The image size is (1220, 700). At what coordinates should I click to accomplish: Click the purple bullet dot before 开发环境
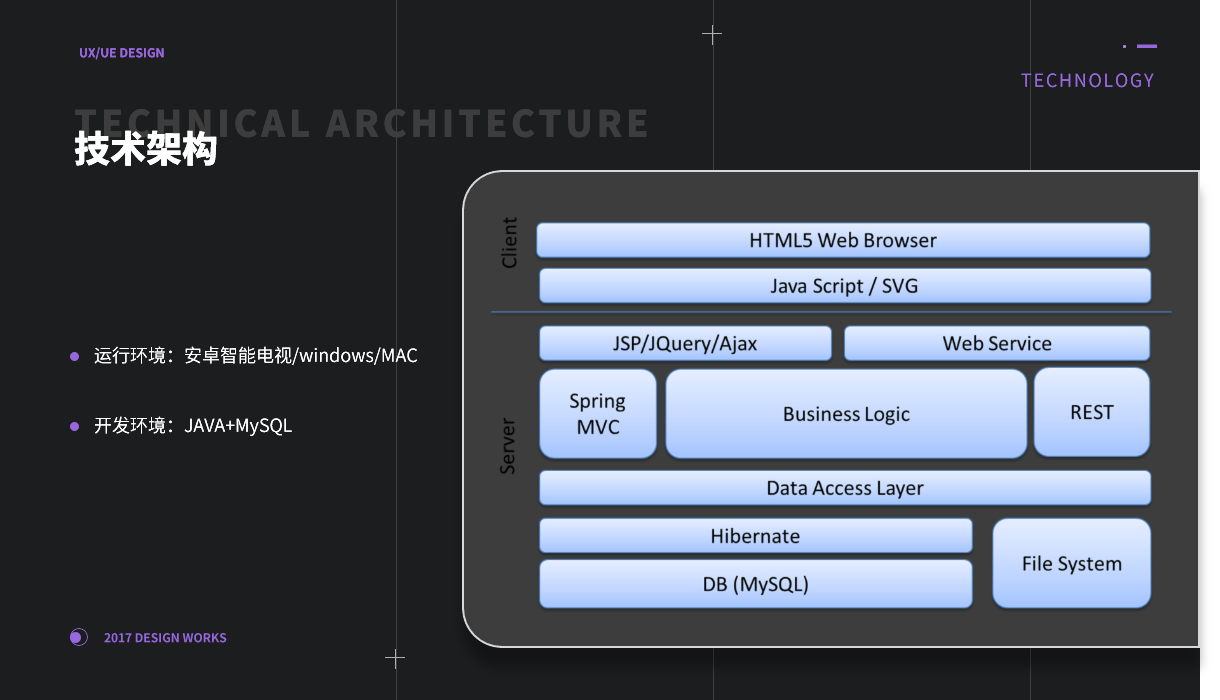click(x=74, y=426)
